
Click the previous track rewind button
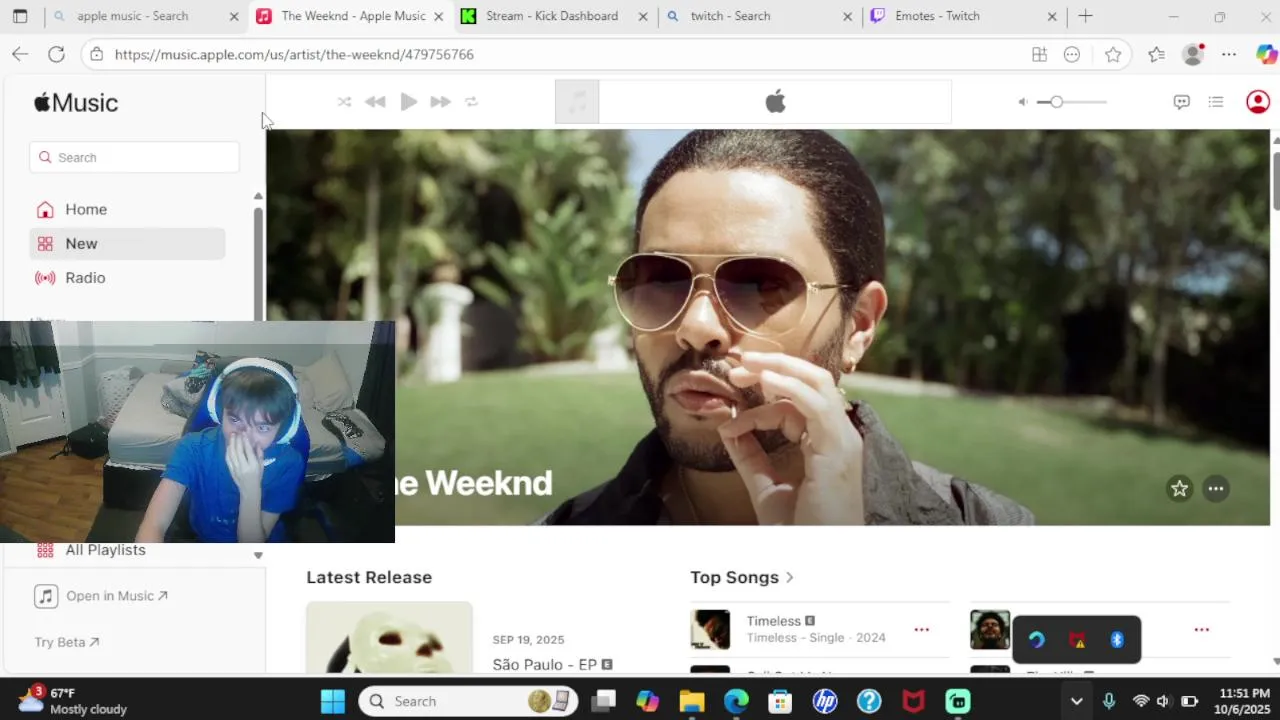pos(375,102)
